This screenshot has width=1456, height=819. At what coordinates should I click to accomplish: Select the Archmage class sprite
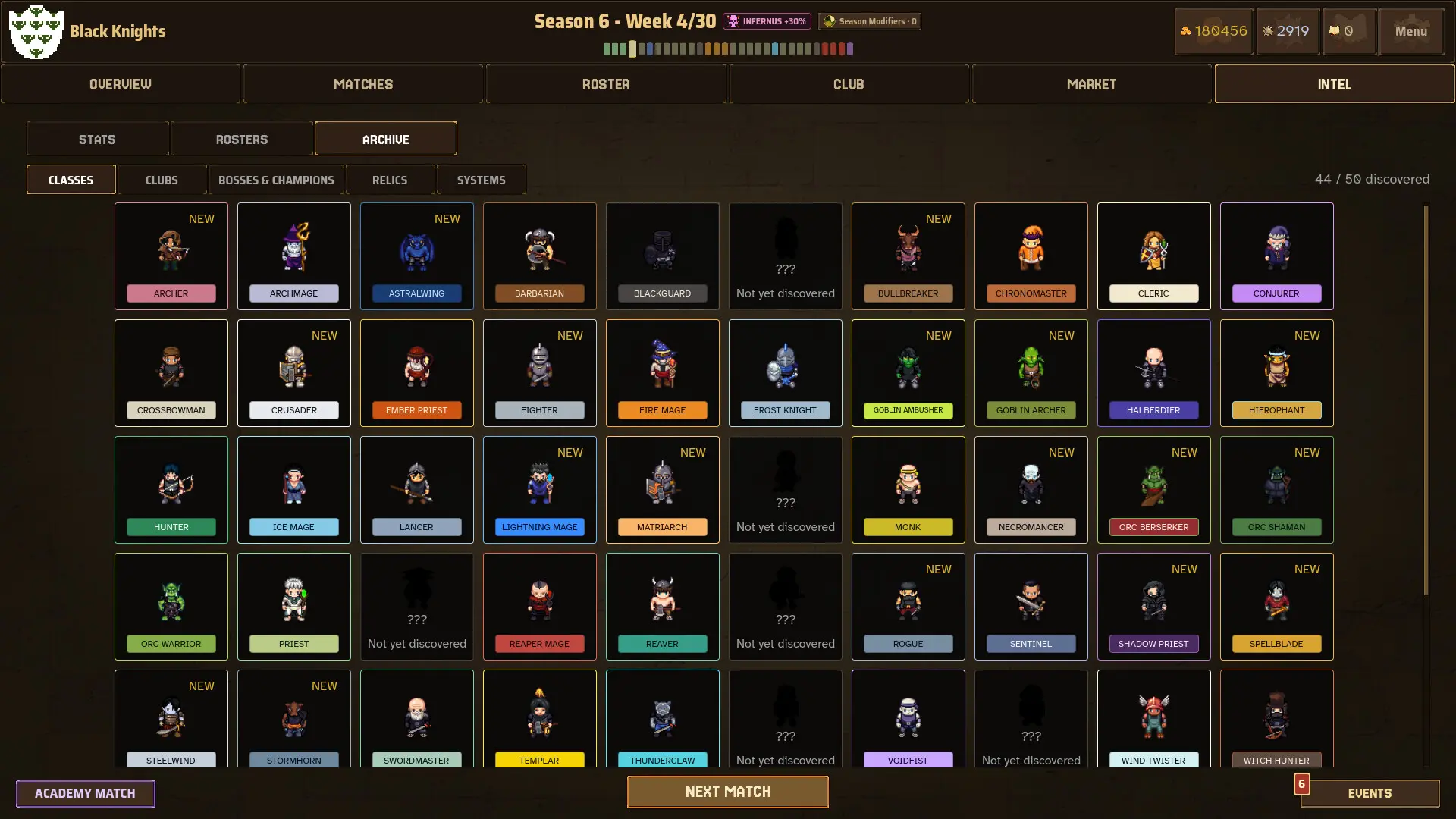(x=294, y=247)
